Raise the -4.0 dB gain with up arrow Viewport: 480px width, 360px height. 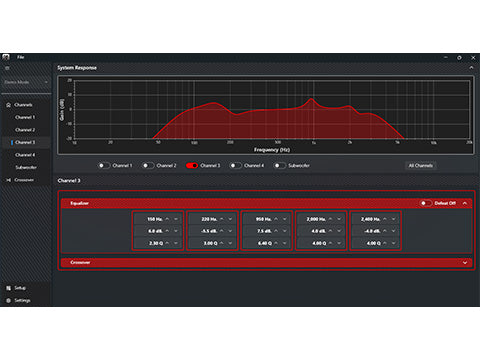click(385, 231)
